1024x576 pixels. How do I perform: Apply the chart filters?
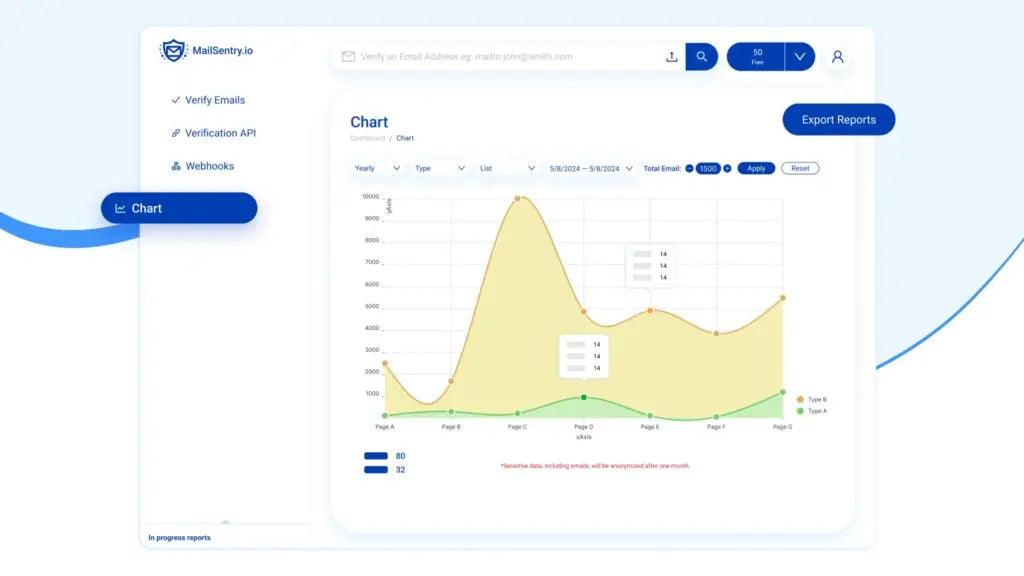[x=756, y=168]
